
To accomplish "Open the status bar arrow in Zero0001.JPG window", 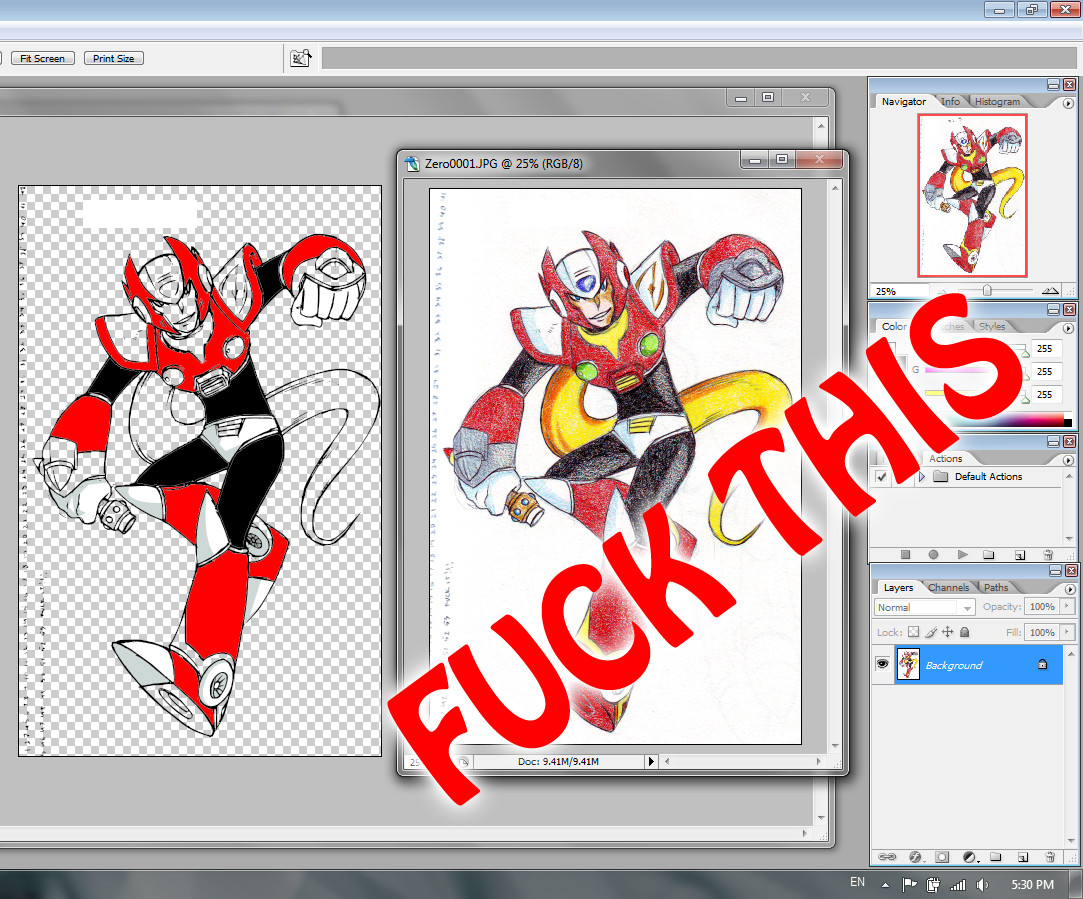I will pos(651,762).
